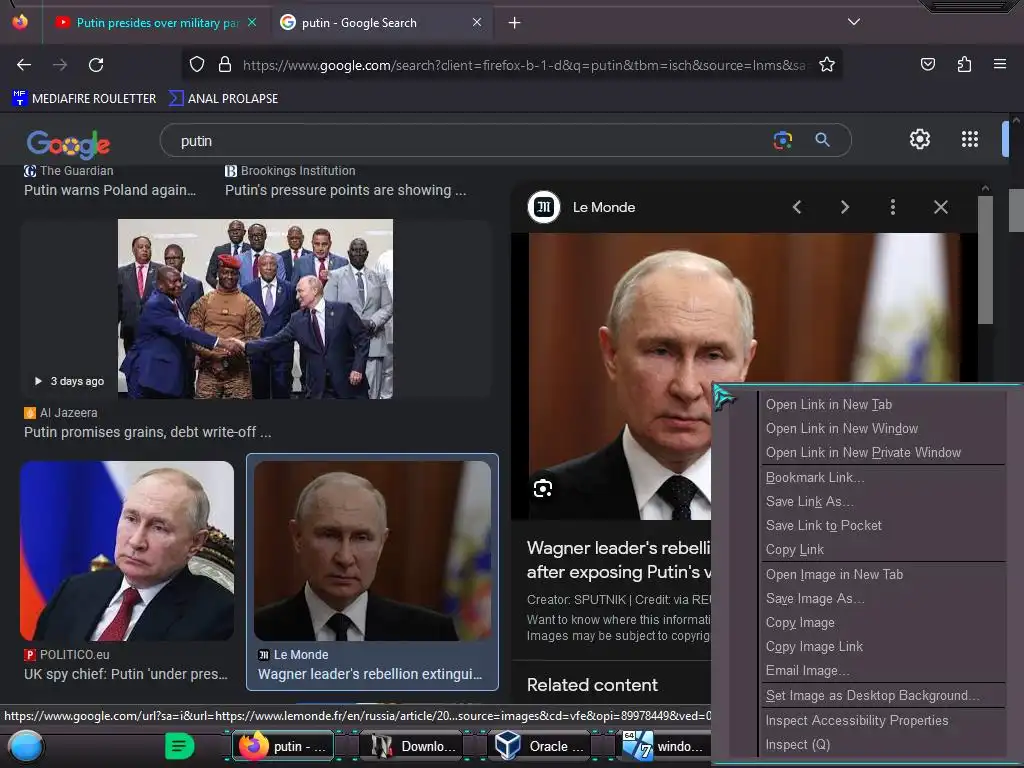
Task: Open the Firefox View icon in the tab strip
Action: pos(20,22)
